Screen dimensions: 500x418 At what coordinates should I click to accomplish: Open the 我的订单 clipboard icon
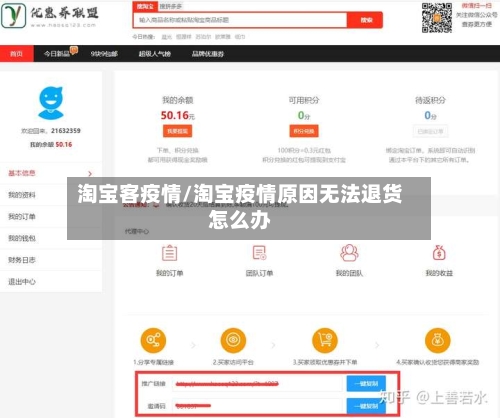169,253
